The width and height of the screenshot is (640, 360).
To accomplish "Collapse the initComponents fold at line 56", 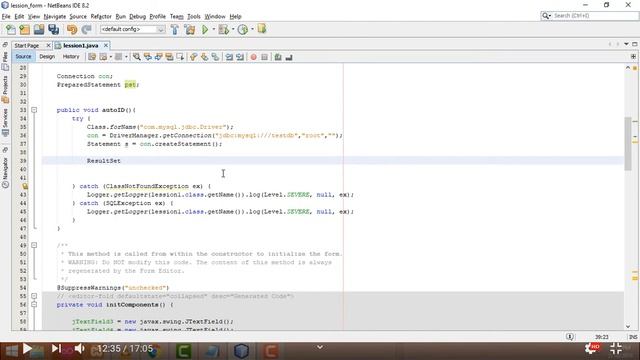I will [x=34, y=304].
